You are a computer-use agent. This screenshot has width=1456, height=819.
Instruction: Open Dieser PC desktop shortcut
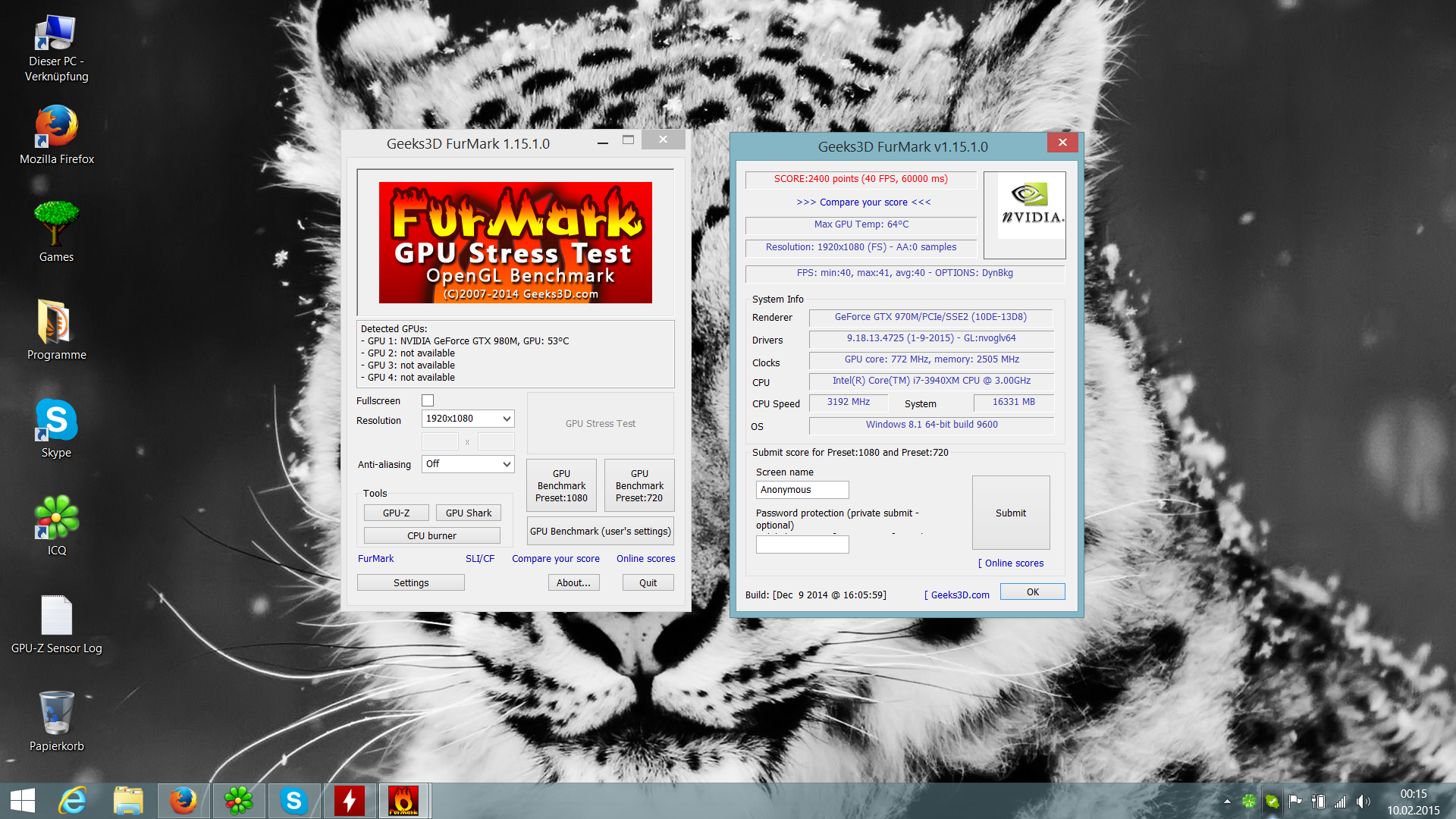[x=56, y=49]
